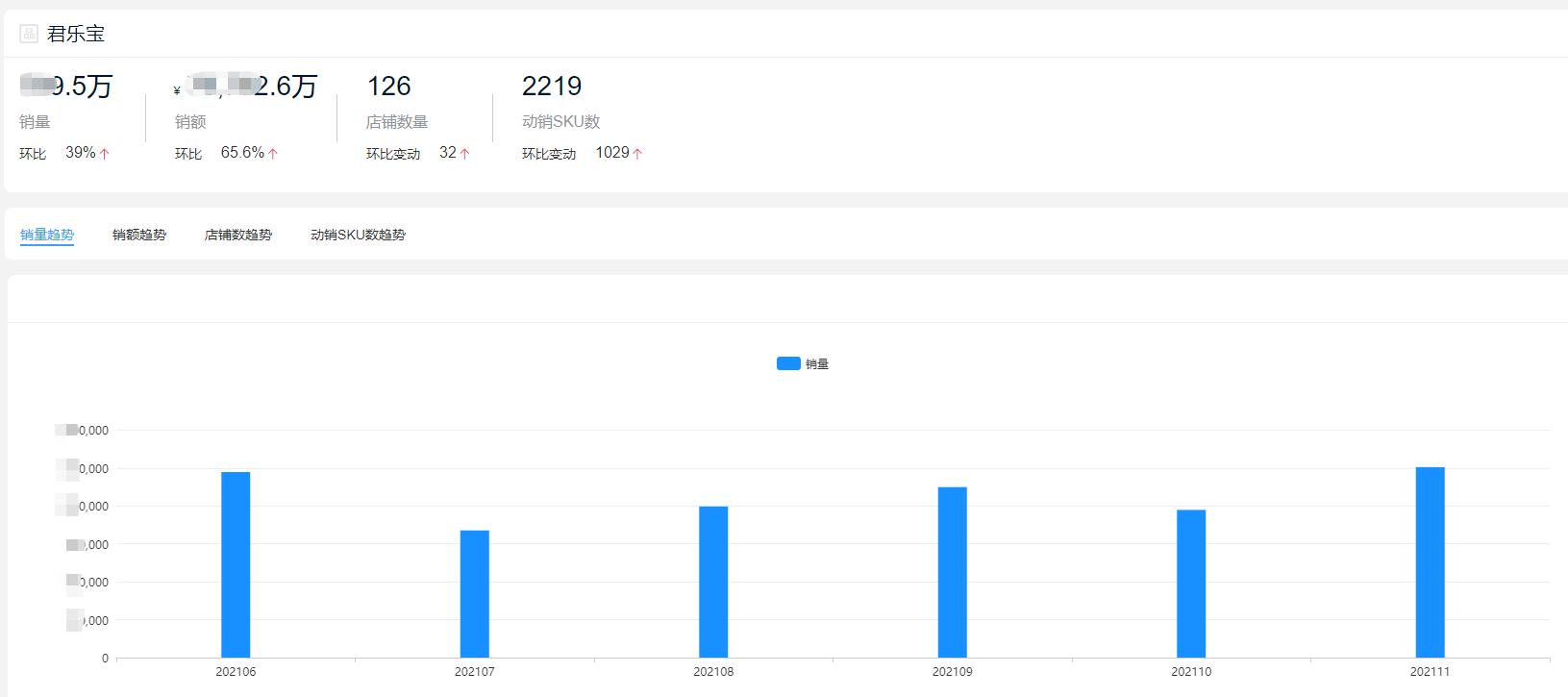Click the bar for 202106

pyautogui.click(x=236, y=564)
